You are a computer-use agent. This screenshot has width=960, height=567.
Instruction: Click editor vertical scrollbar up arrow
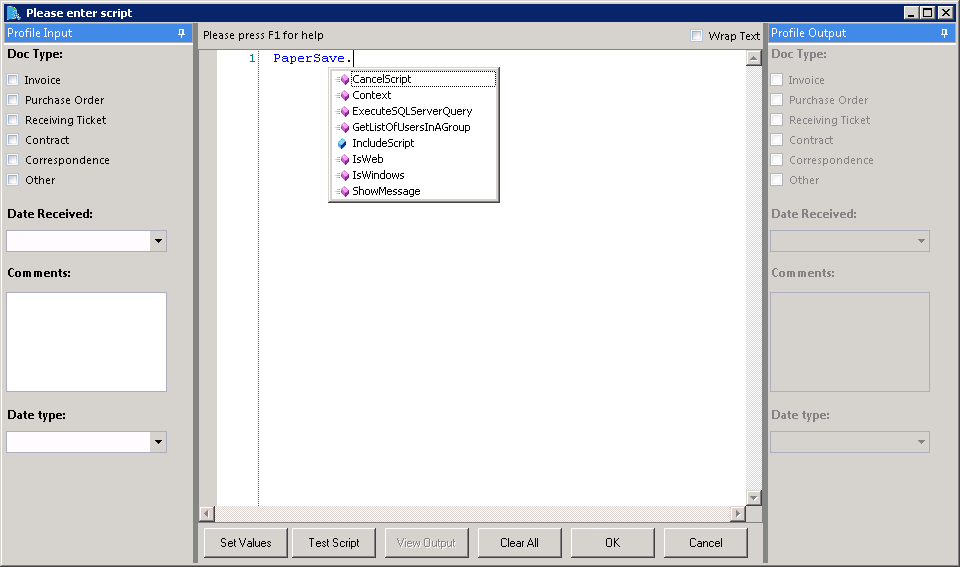(x=754, y=58)
